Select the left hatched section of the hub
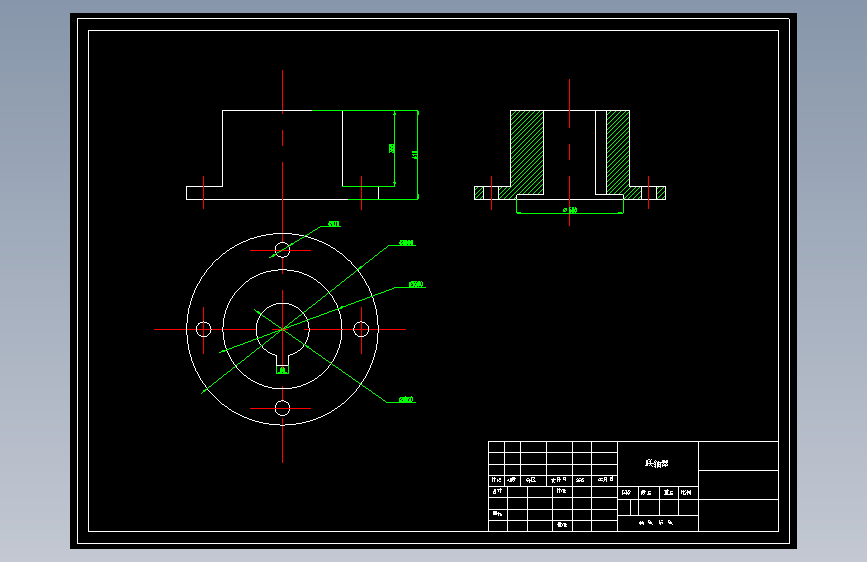Viewport: 867px width, 562px height. coord(527,152)
